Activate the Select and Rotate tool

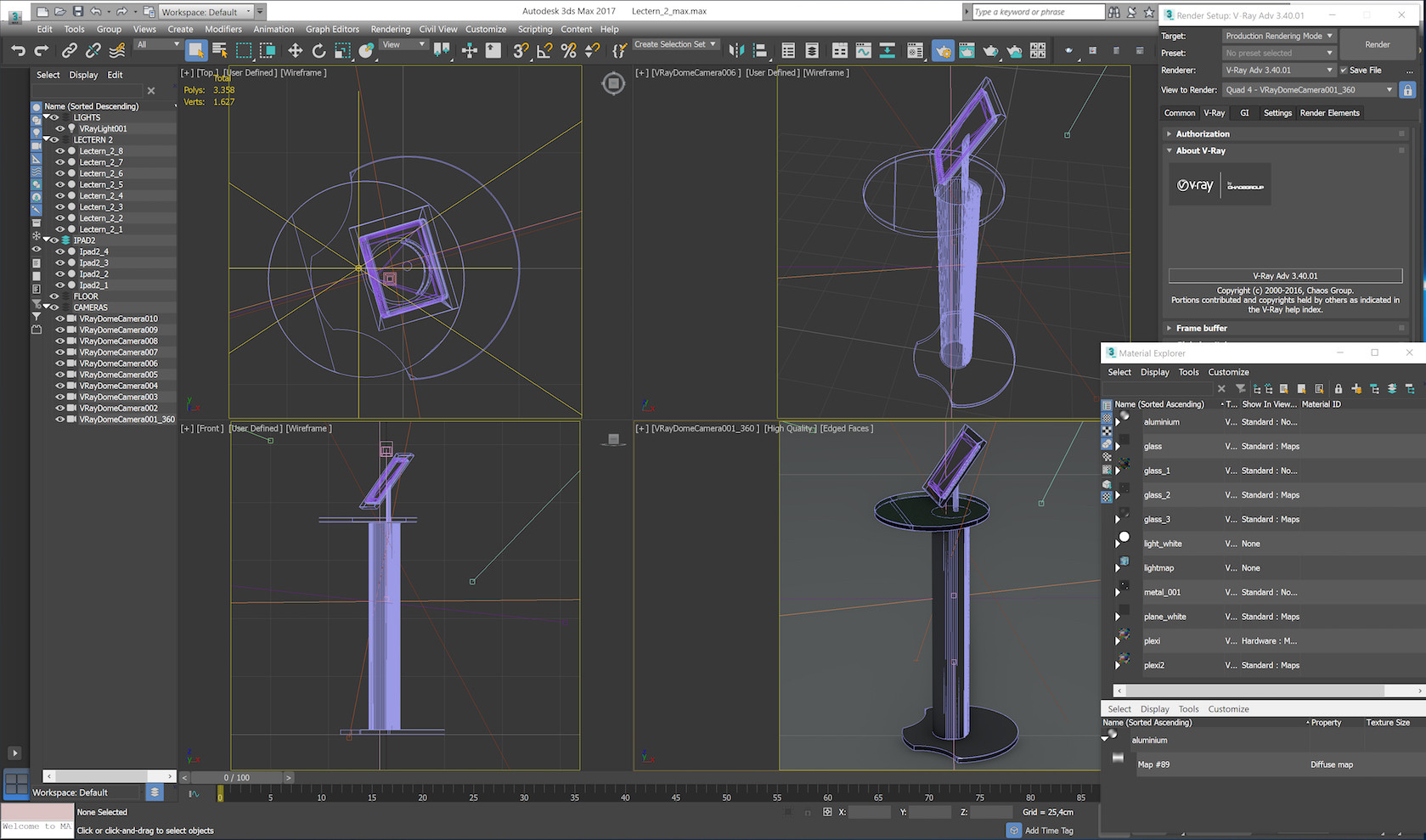point(318,50)
